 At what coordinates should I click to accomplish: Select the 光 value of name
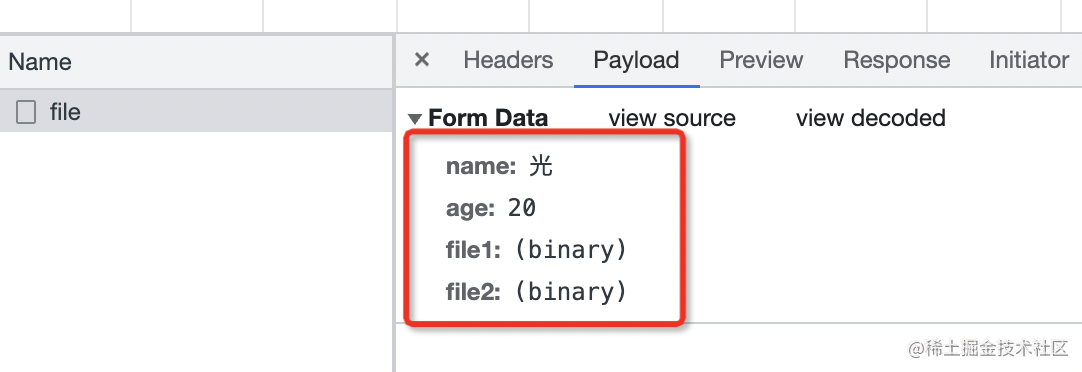[541, 166]
